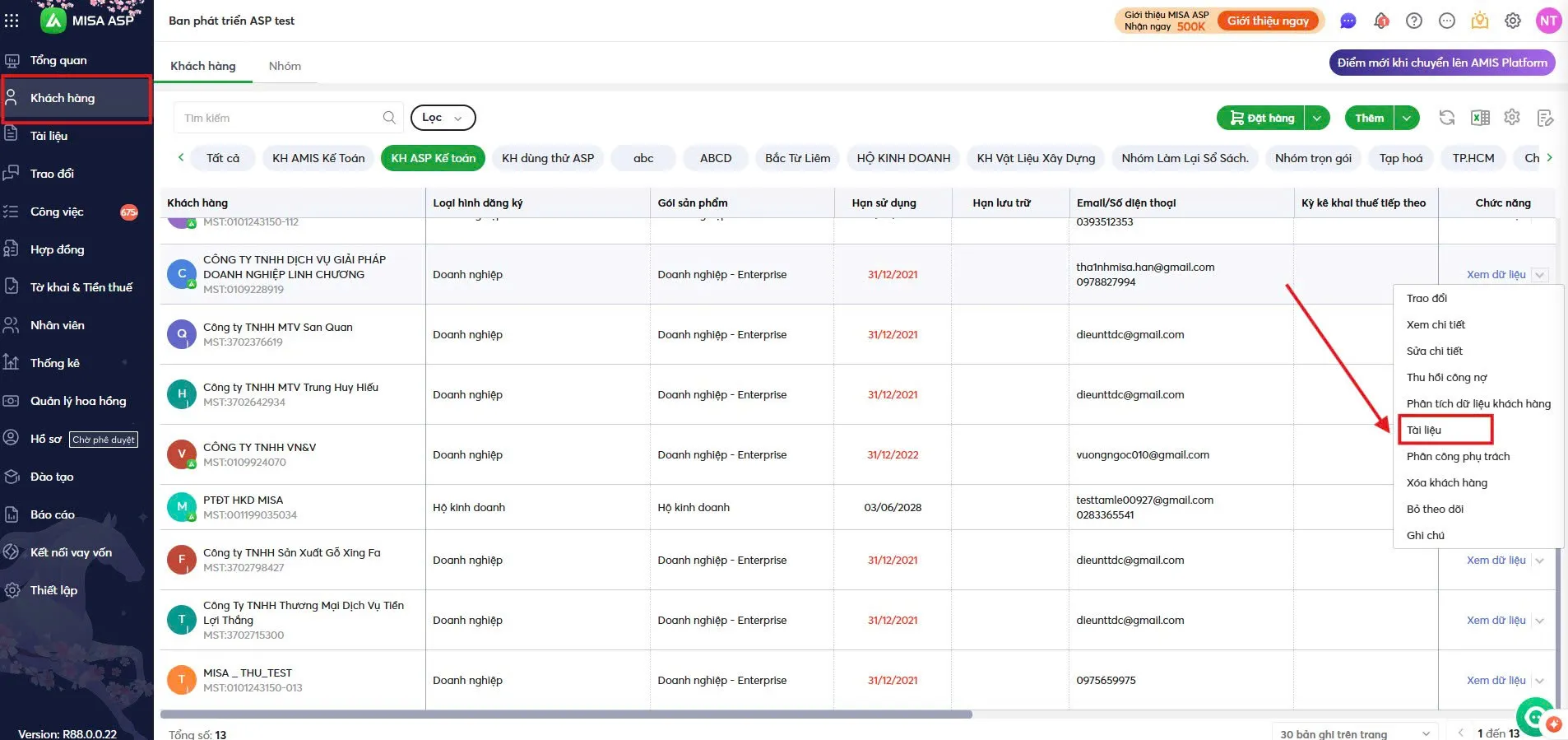Click the Giới thiệu ngay button

(1268, 21)
